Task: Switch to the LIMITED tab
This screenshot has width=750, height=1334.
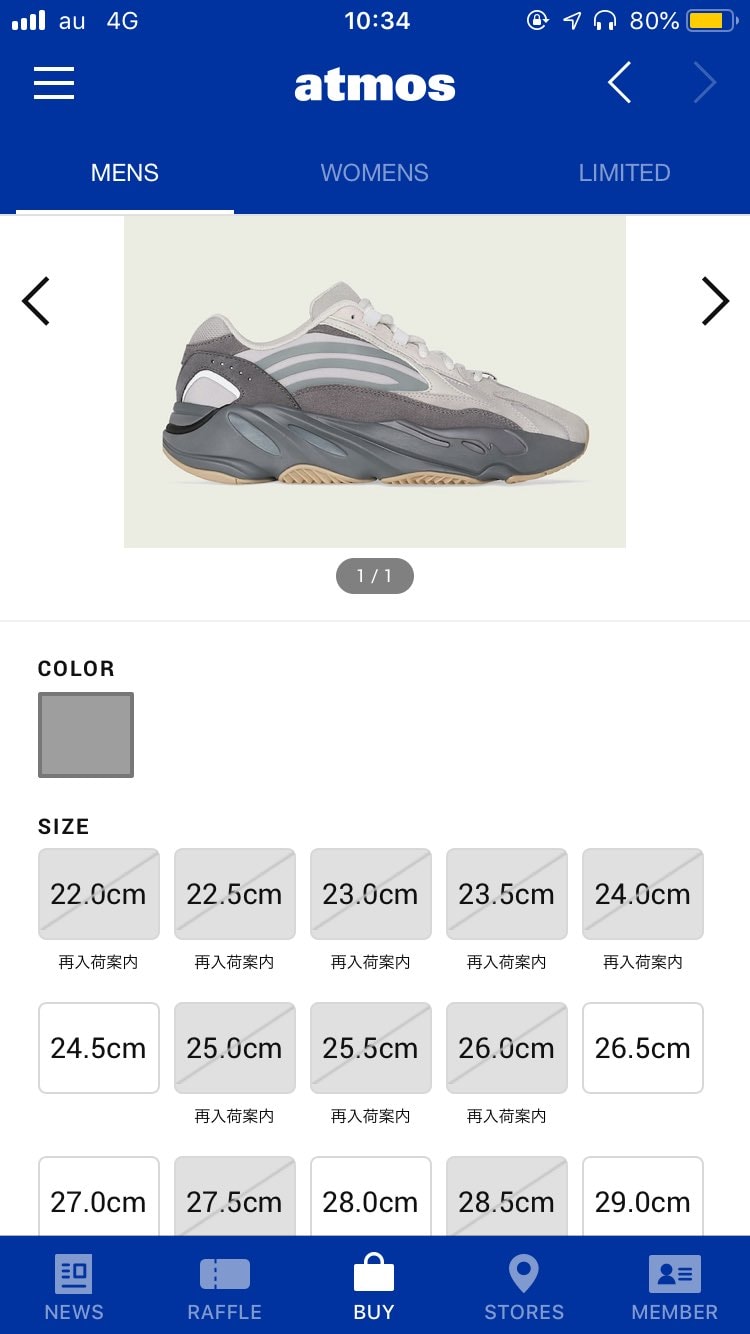Action: click(x=624, y=173)
